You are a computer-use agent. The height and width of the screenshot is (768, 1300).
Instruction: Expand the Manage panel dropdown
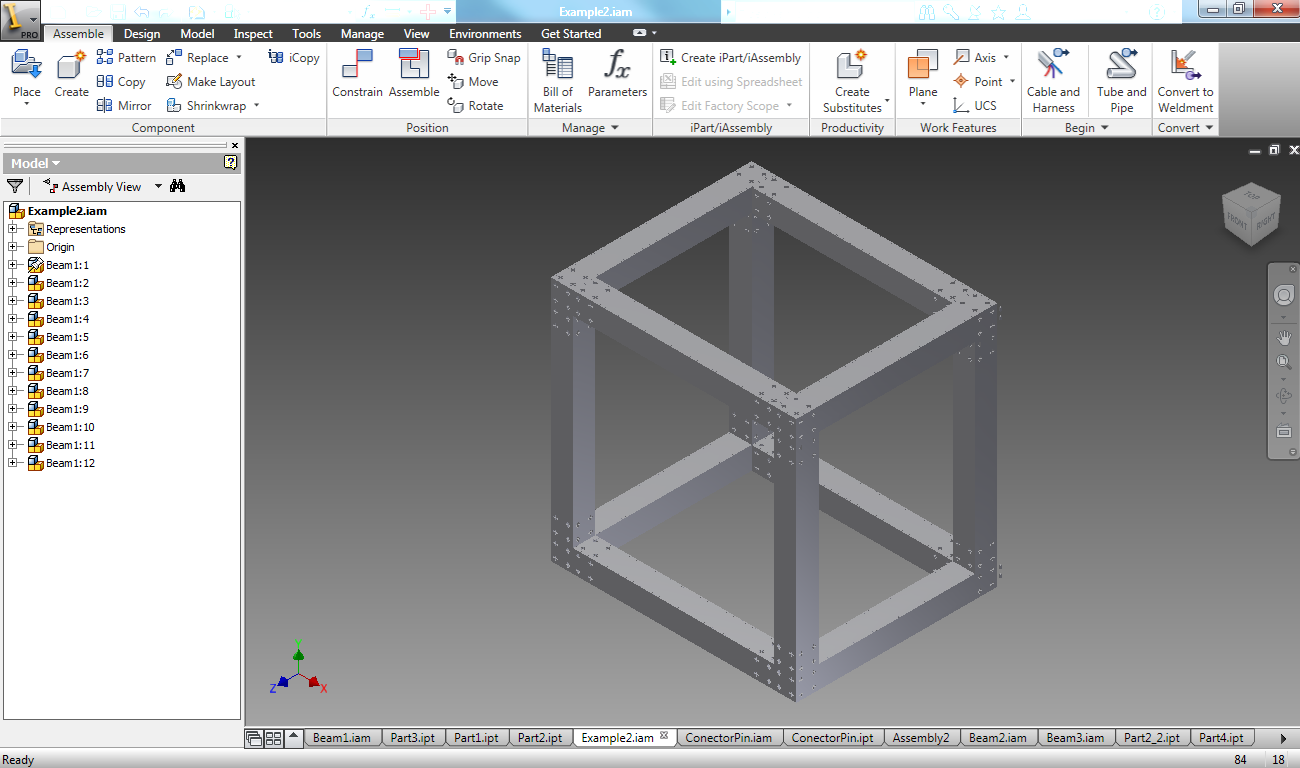pyautogui.click(x=614, y=128)
